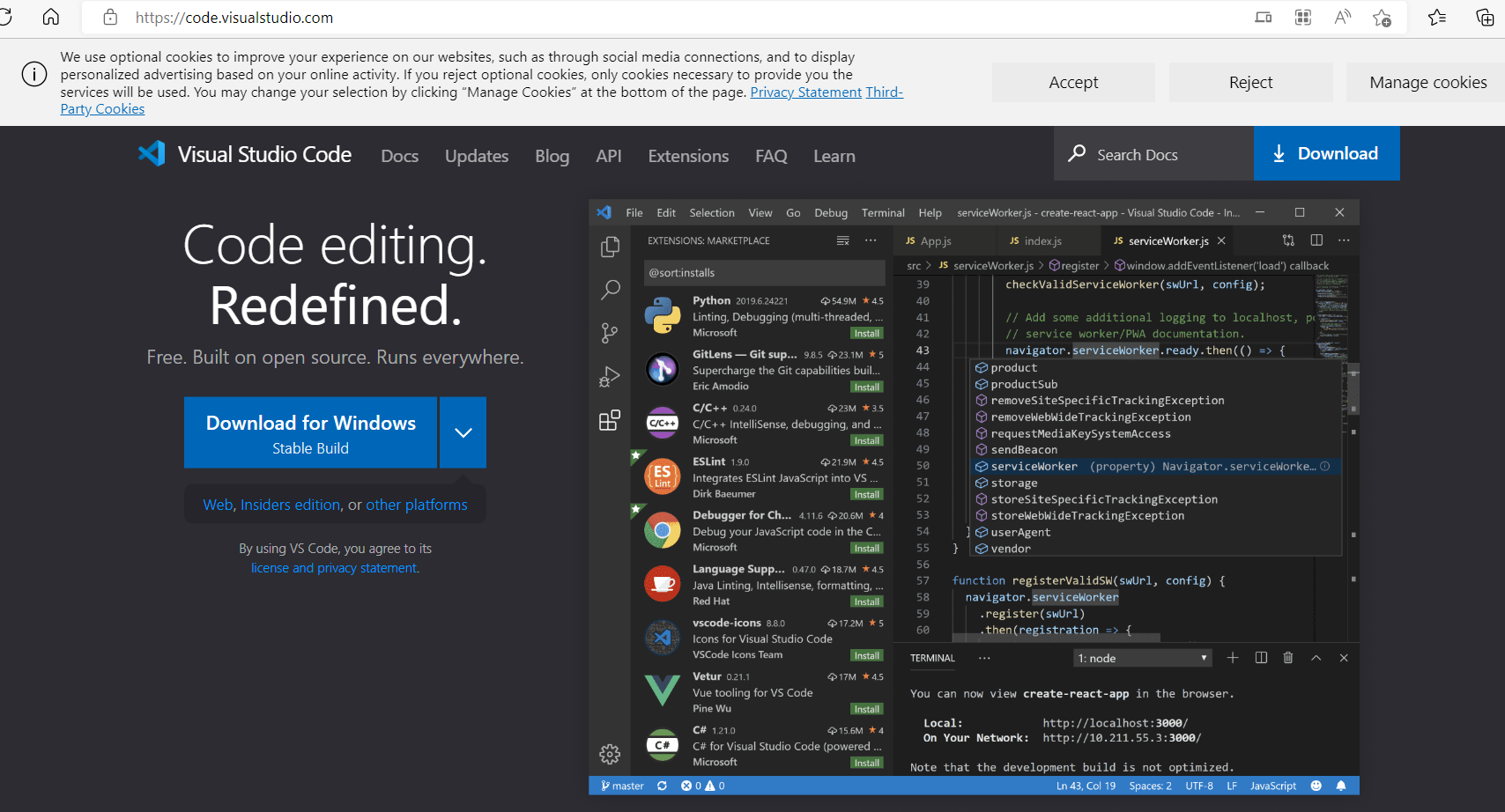Select the TERMINAL panel tab

932,658
